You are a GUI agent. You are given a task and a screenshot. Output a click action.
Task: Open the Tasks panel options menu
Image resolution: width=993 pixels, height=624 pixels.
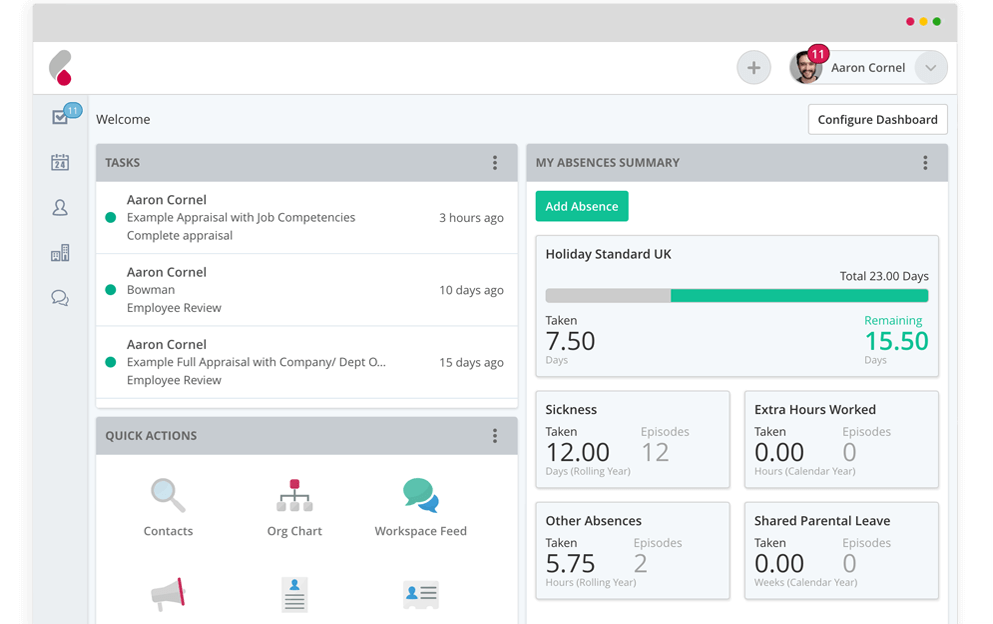[x=494, y=162]
